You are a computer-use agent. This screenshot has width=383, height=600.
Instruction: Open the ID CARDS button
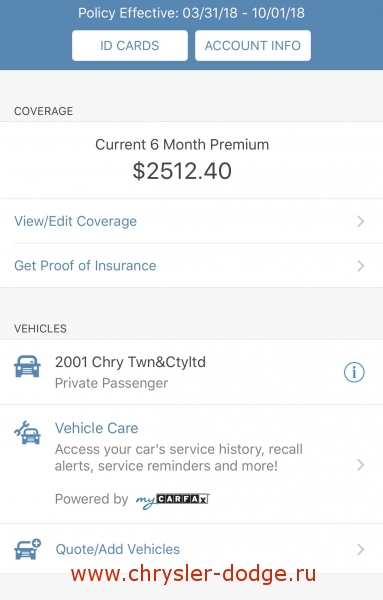click(130, 46)
